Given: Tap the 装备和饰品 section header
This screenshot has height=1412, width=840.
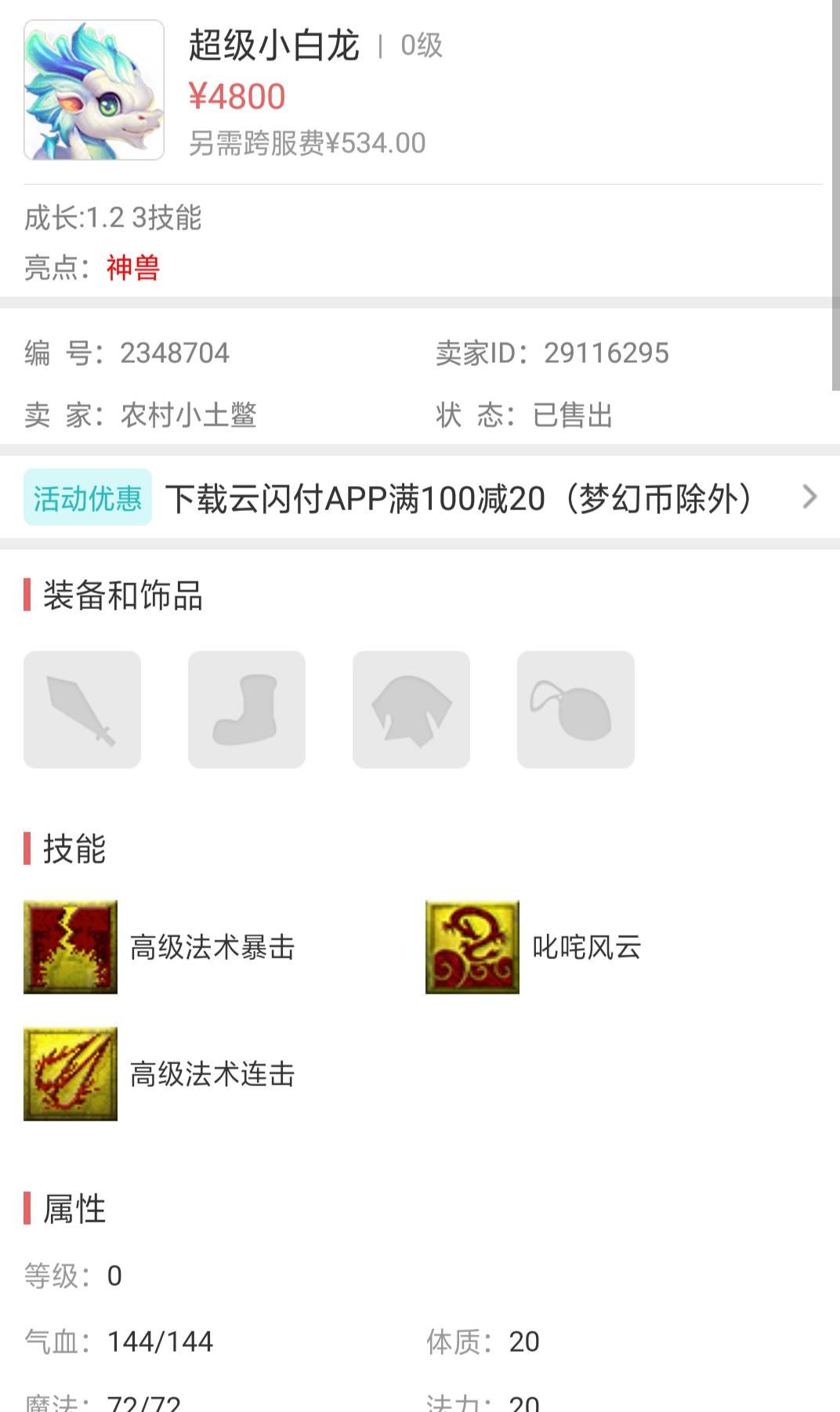Looking at the screenshot, I should (123, 596).
